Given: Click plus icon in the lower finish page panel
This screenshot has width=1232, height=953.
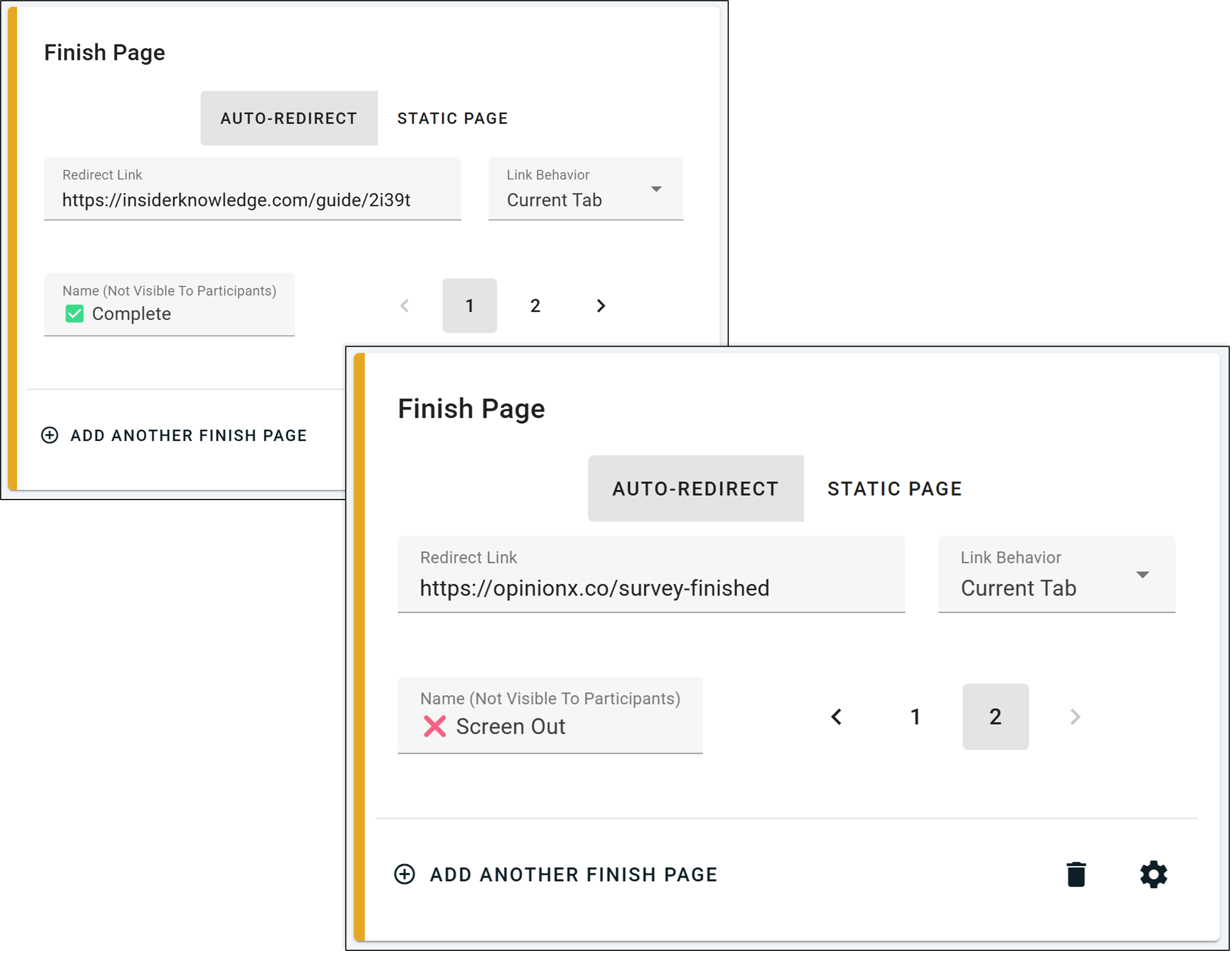Looking at the screenshot, I should pos(405,874).
